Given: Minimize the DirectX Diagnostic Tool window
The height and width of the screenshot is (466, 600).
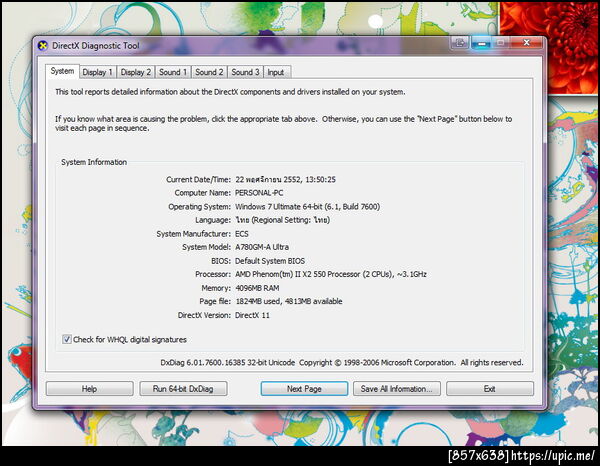Looking at the screenshot, I should [x=481, y=43].
